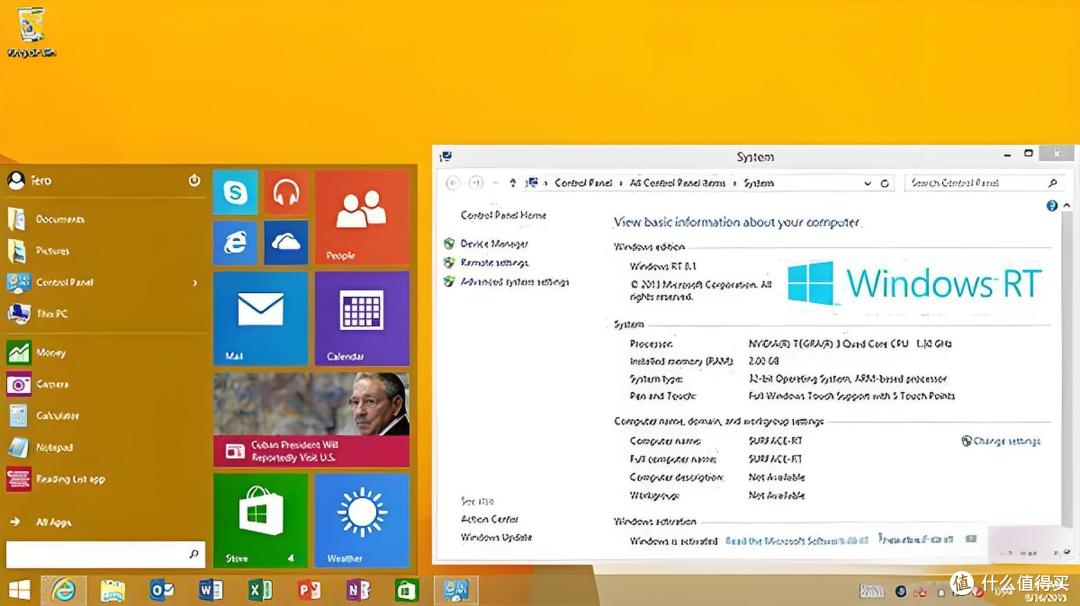Screen dimensions: 1080x606
Task: Open the People tile
Action: [362, 218]
